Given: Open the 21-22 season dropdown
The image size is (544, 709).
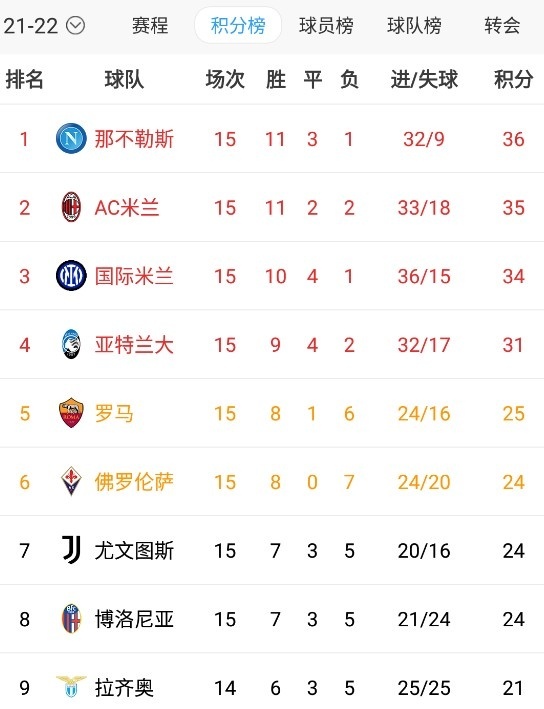Looking at the screenshot, I should click(x=44, y=25).
